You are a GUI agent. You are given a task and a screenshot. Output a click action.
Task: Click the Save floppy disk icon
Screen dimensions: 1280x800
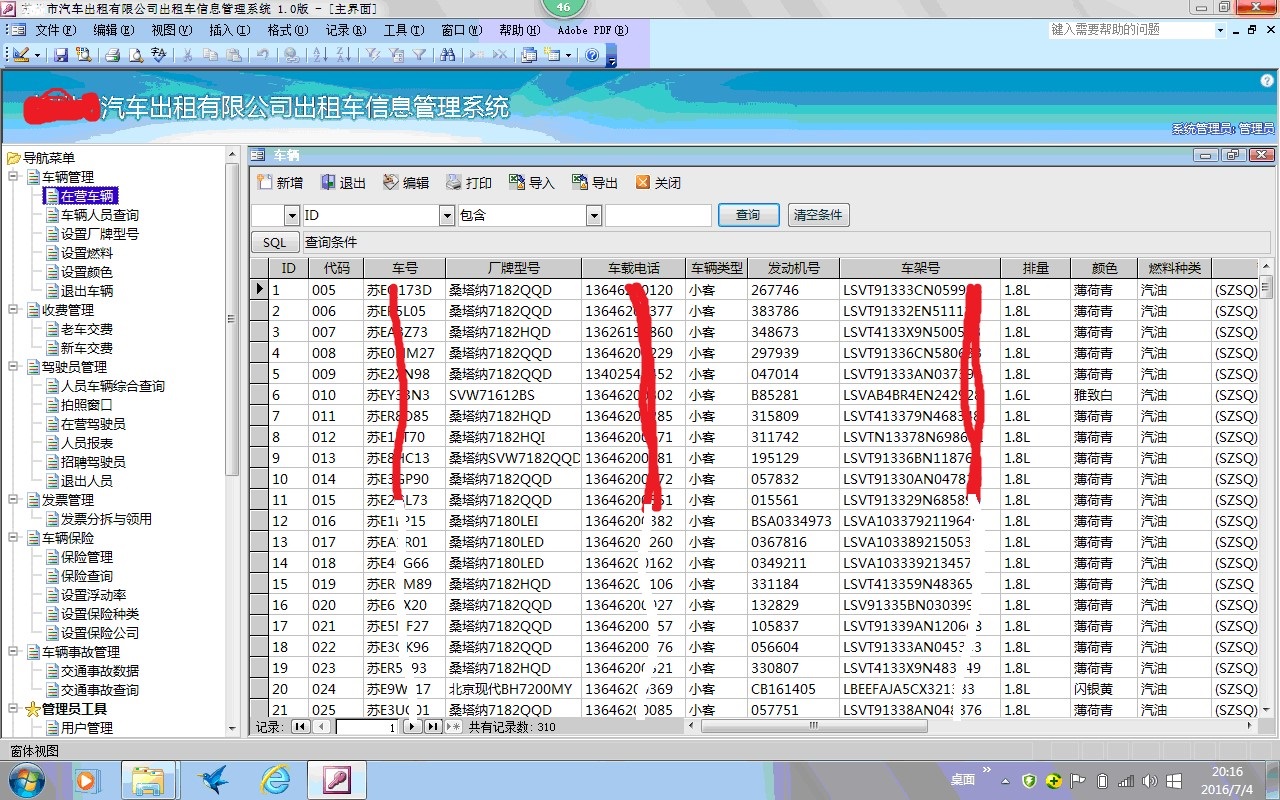pos(61,55)
